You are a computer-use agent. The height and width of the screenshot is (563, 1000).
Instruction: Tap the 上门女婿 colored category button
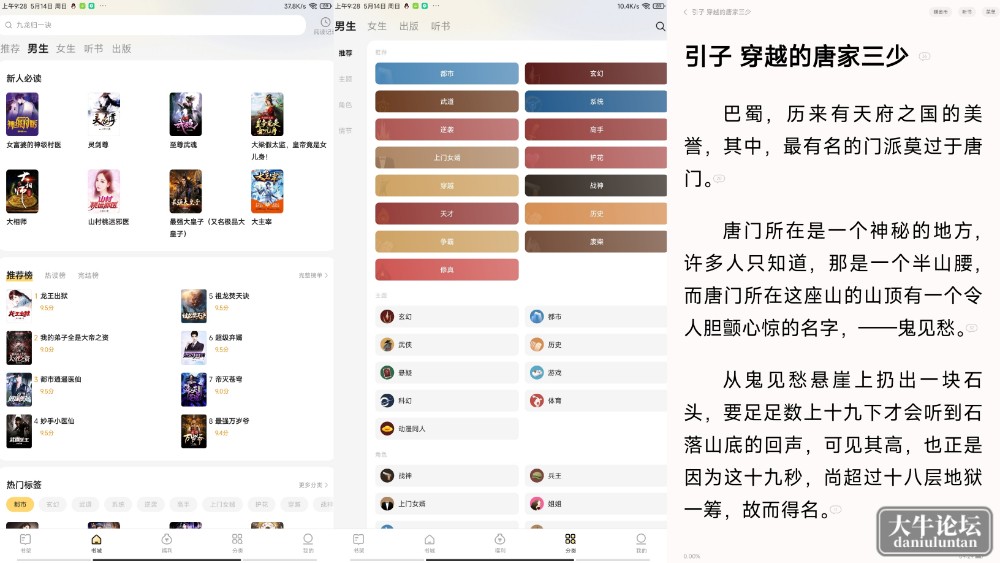pos(446,157)
